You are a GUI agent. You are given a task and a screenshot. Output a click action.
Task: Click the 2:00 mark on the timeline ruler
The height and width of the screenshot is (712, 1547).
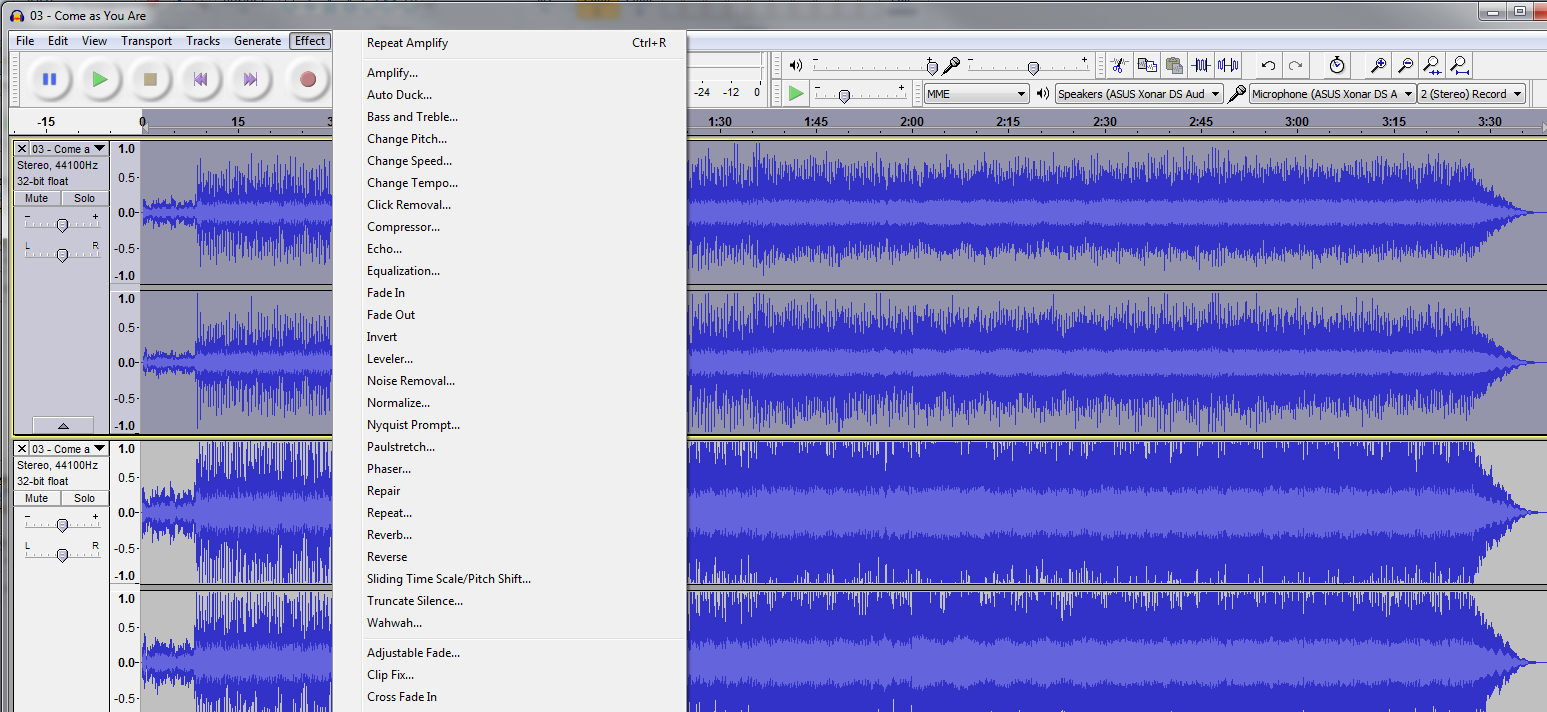(911, 121)
